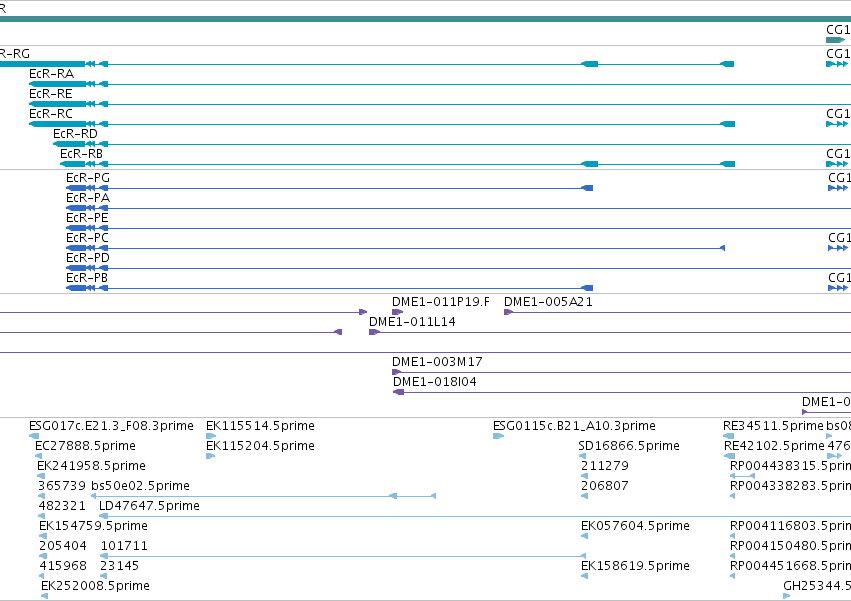Select EST LD47647.5prime

tap(149, 506)
